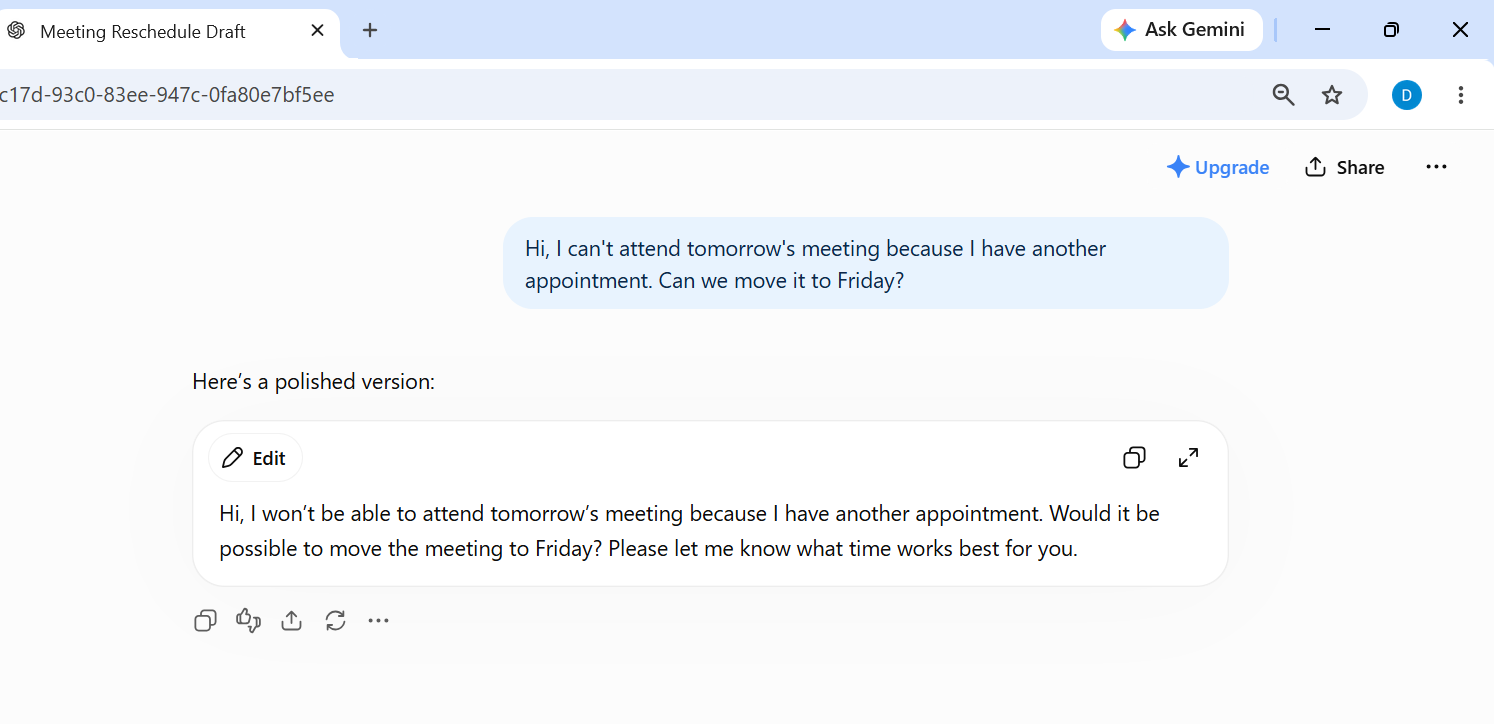Click the share icon below the response

coord(291,621)
